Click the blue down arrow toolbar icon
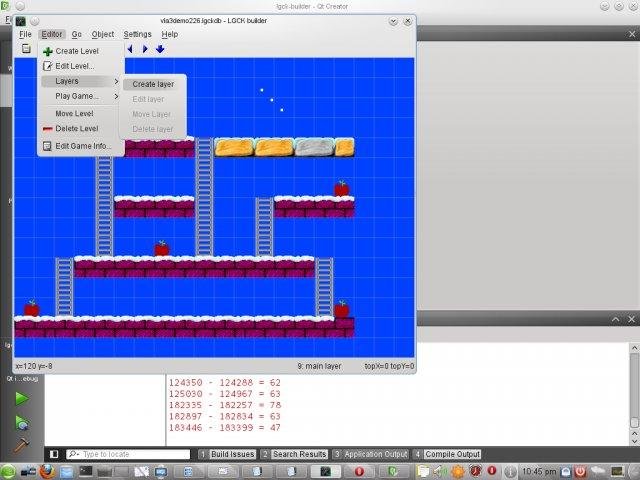The width and height of the screenshot is (640, 480). [x=160, y=49]
